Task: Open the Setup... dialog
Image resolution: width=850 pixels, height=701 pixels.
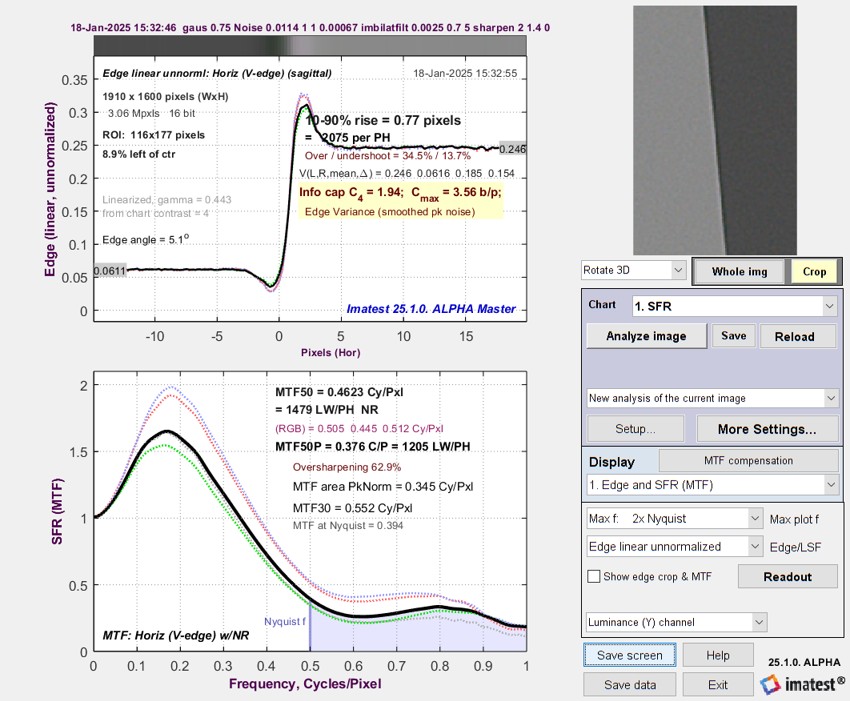Action: (x=635, y=429)
